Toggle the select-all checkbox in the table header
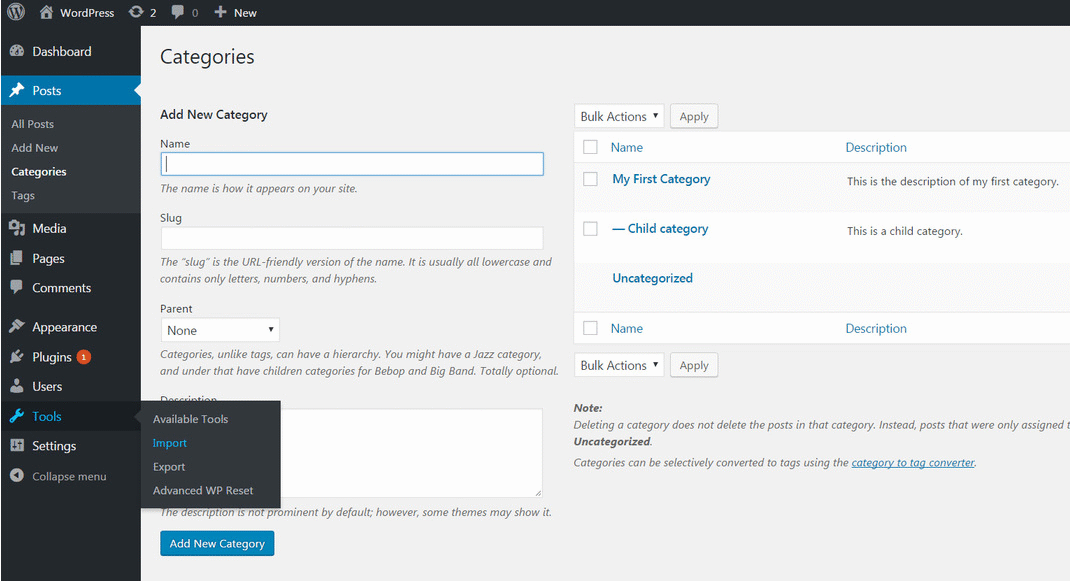Screen dimensions: 1070x581 (x=590, y=147)
